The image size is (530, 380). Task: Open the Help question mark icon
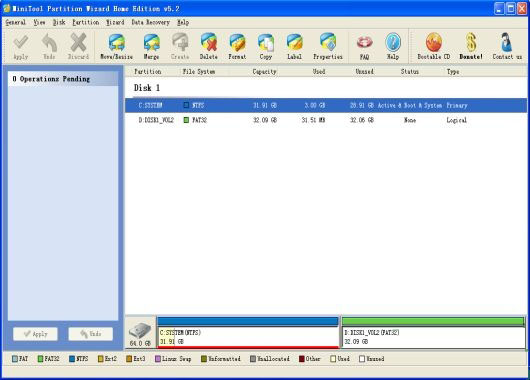point(393,47)
